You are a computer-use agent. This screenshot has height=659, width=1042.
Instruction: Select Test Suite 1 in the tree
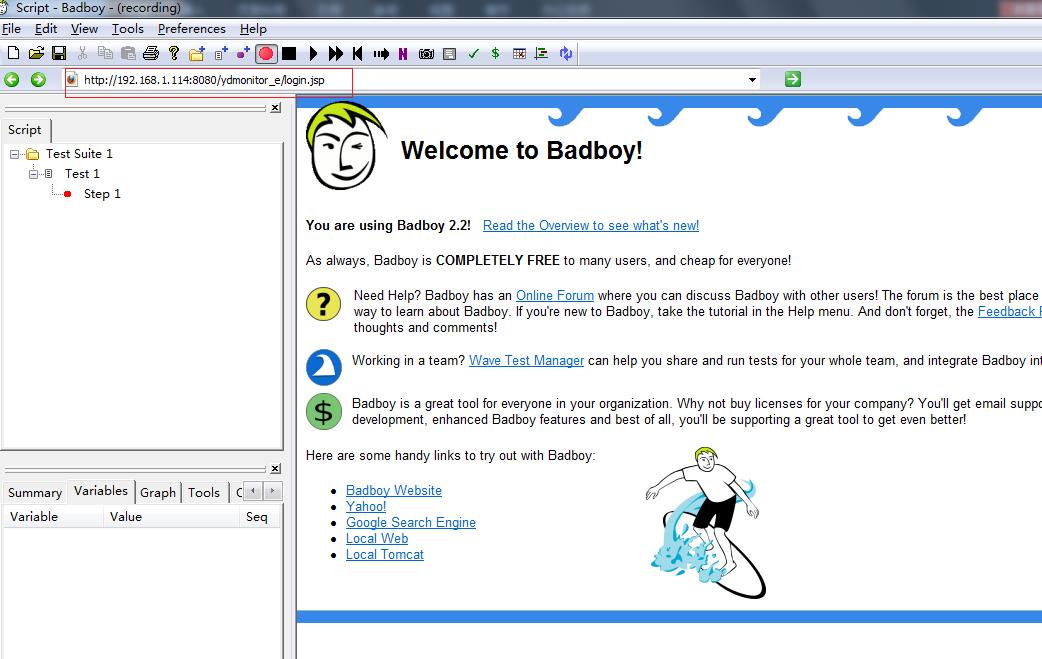(79, 153)
